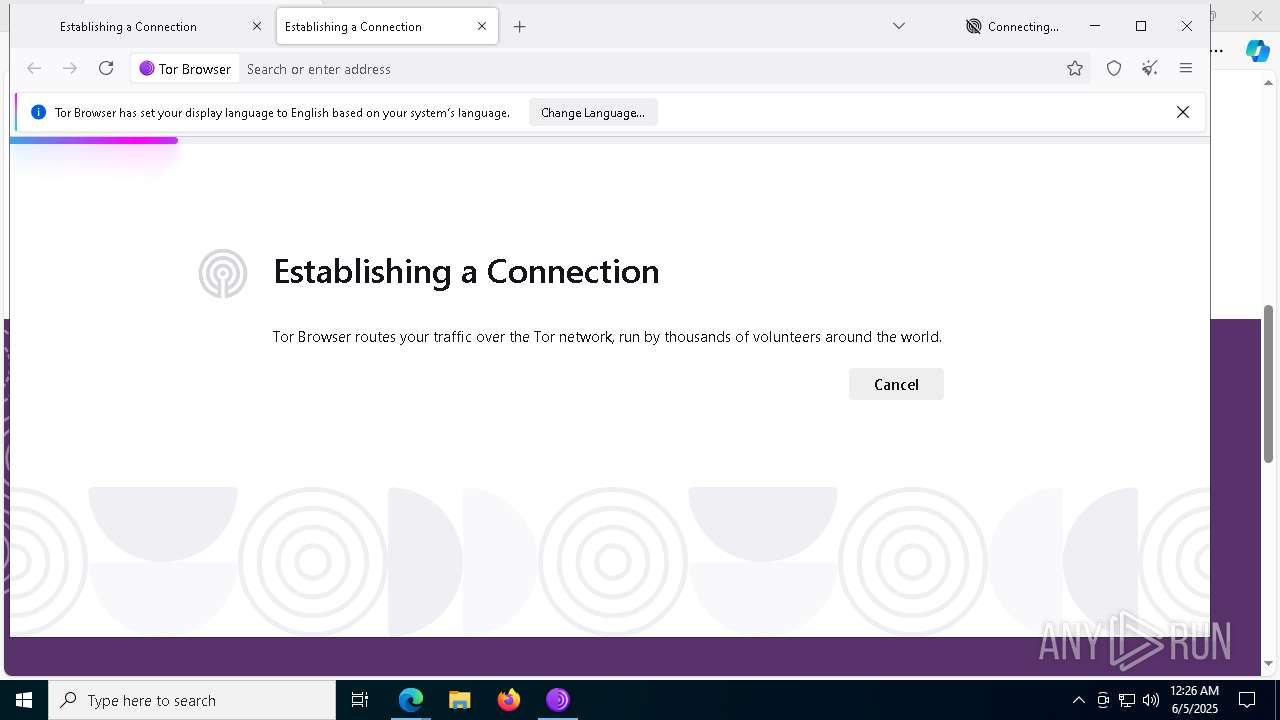The image size is (1280, 720).
Task: Open File Explorer from the taskbar
Action: click(460, 700)
